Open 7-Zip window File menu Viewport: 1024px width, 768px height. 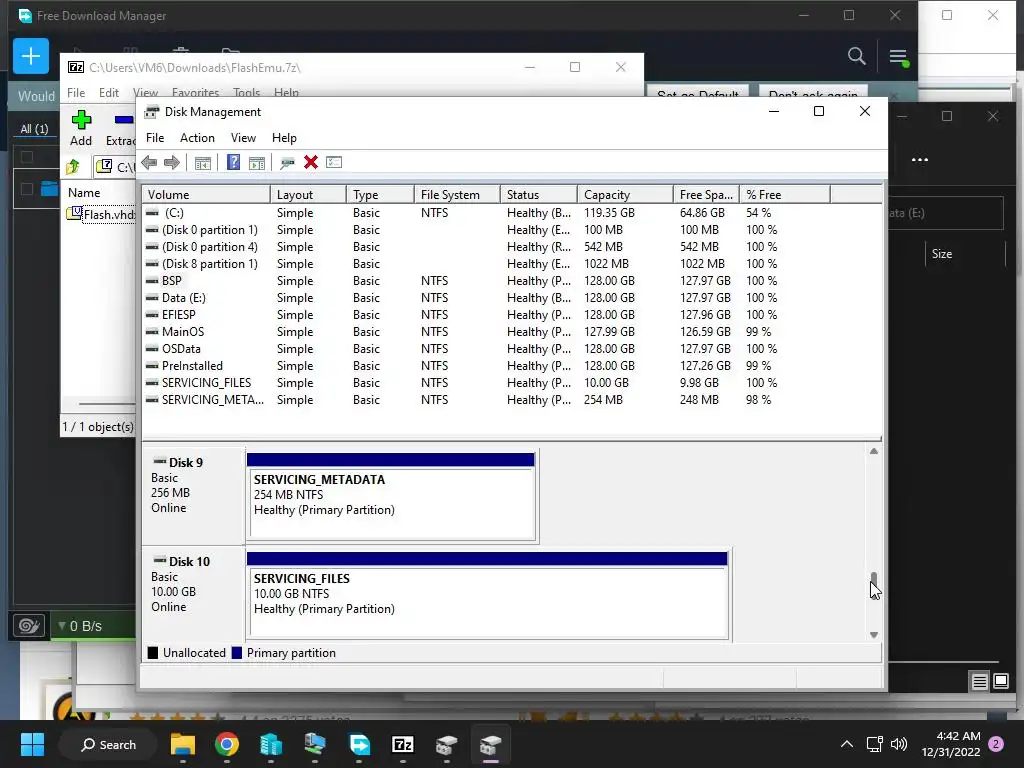coord(76,93)
